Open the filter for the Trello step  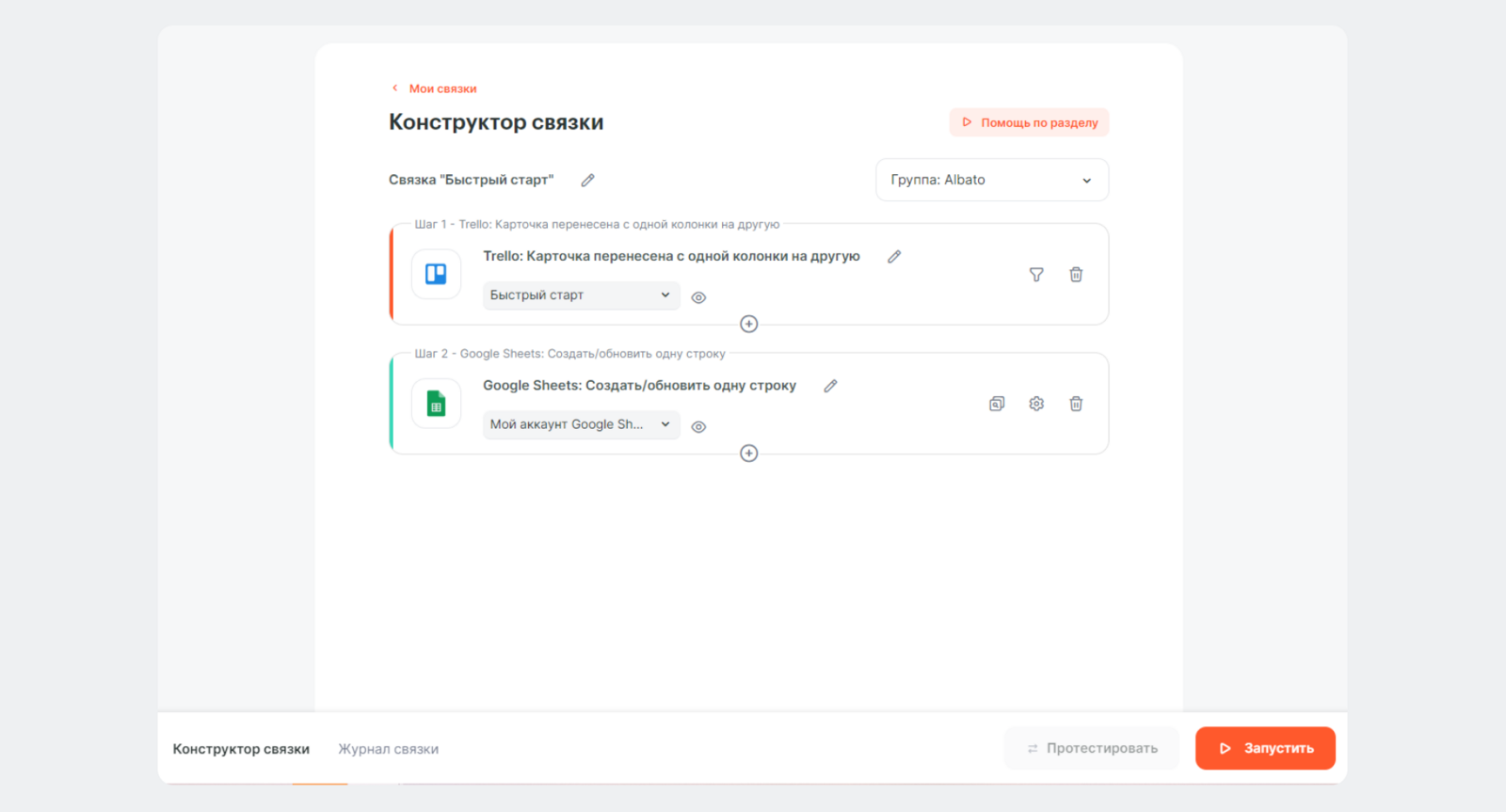[1036, 275]
